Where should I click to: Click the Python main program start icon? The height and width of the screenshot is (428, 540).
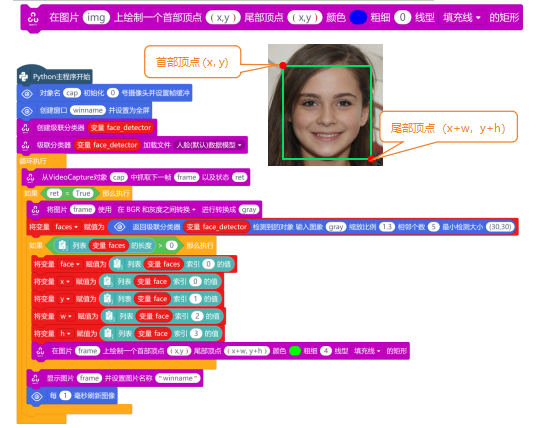24,76
